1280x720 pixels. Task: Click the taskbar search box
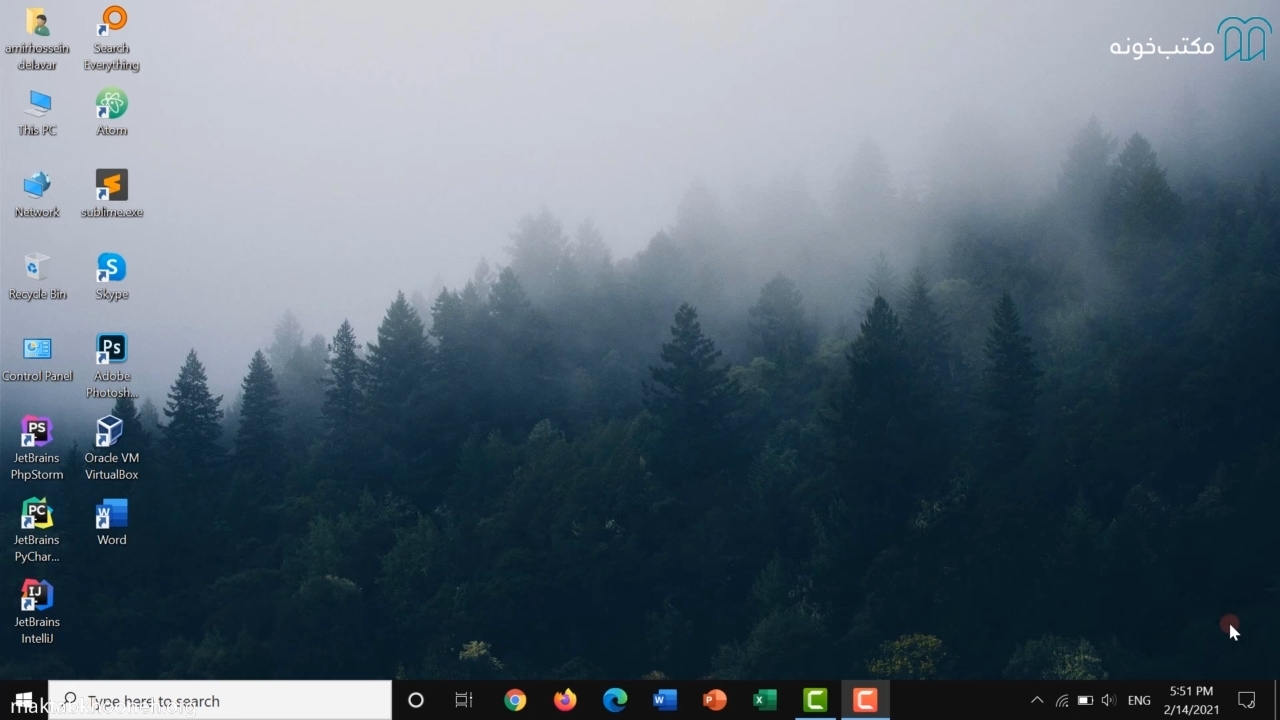220,700
